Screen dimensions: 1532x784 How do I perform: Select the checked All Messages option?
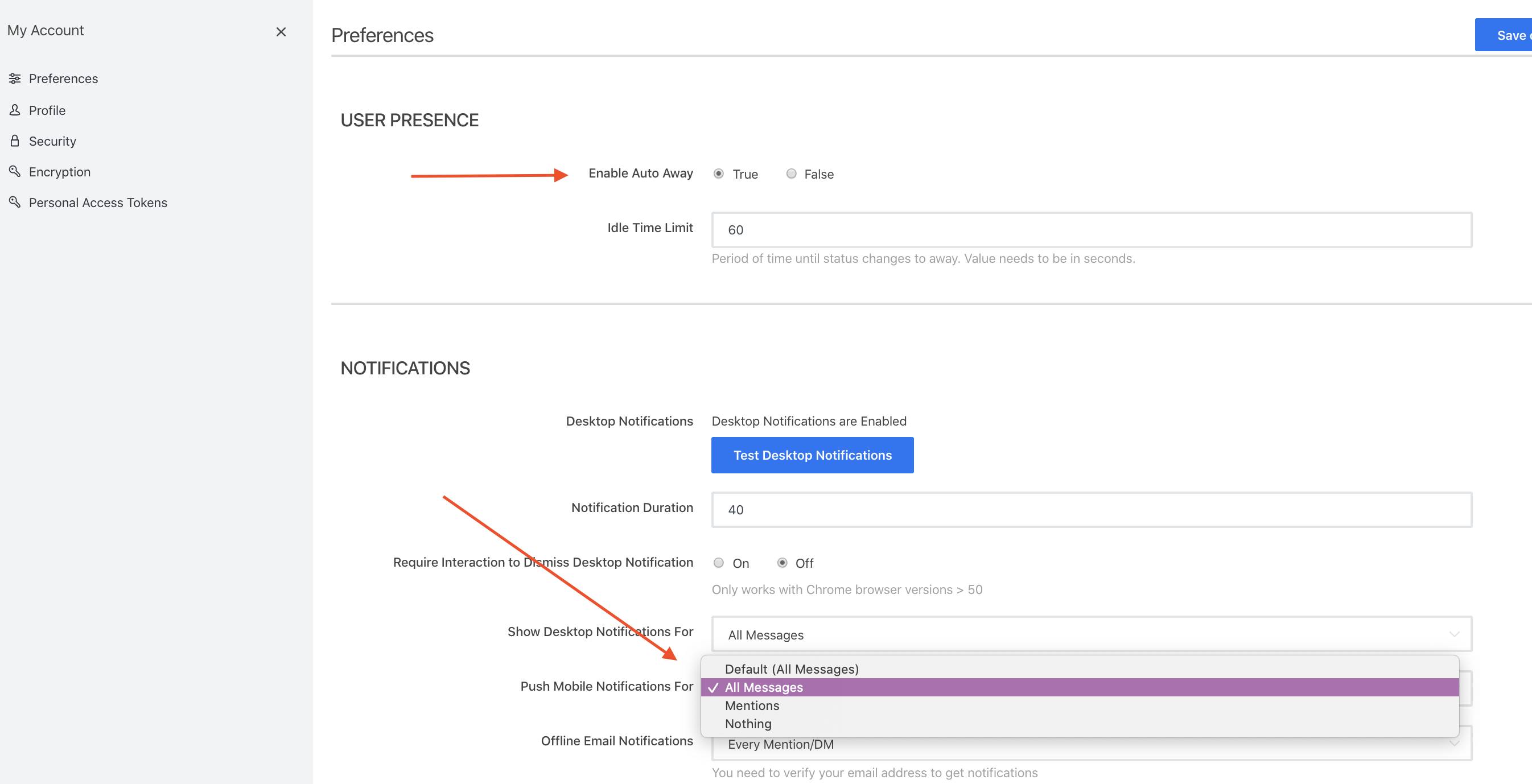click(x=764, y=687)
